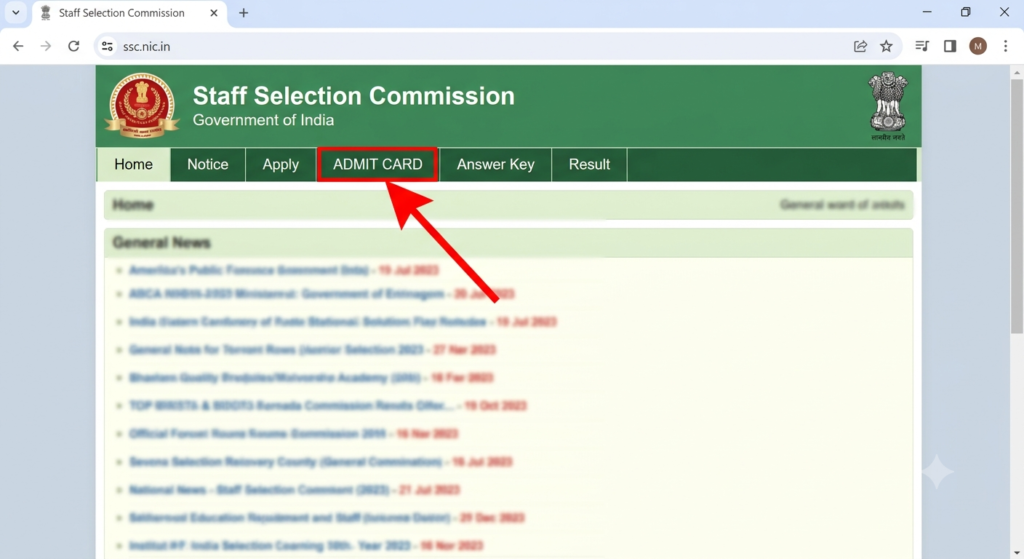Restore down the browser window
1024x559 pixels.
965,12
